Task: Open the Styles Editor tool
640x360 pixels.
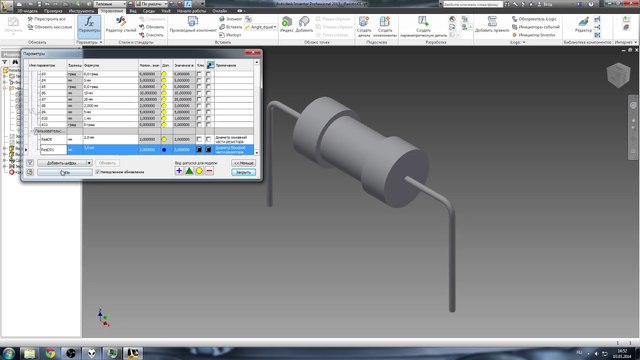Action: coord(120,25)
